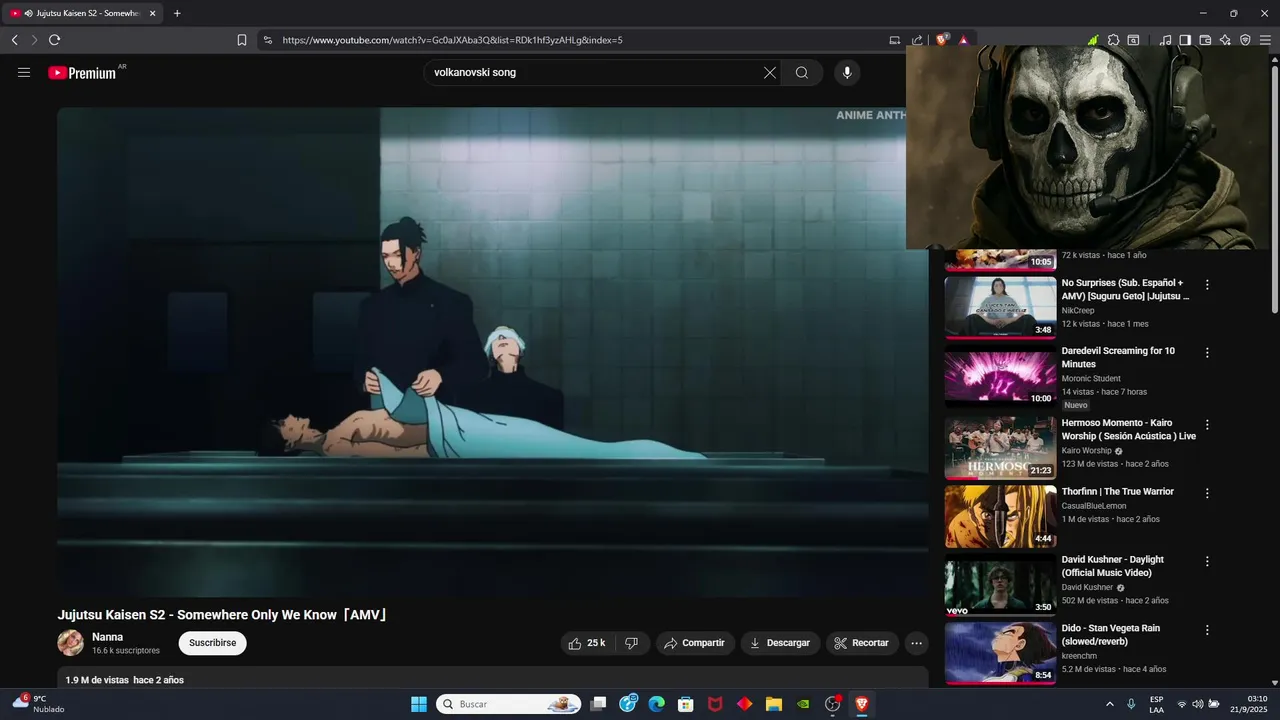Click the site settings icon beside URL
Screen dimensions: 1280x720
pyautogui.click(x=267, y=40)
